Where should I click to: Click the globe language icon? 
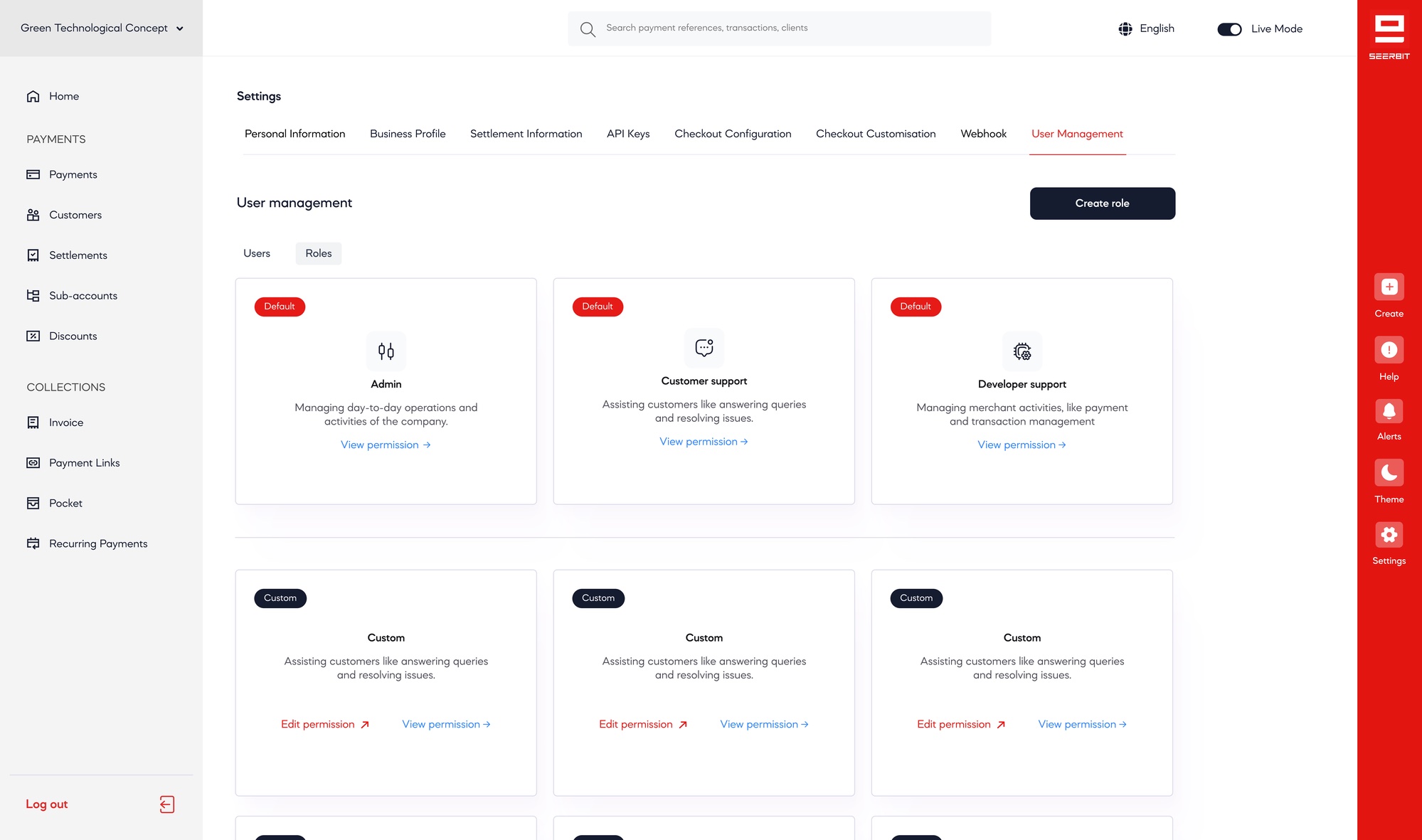1125,28
